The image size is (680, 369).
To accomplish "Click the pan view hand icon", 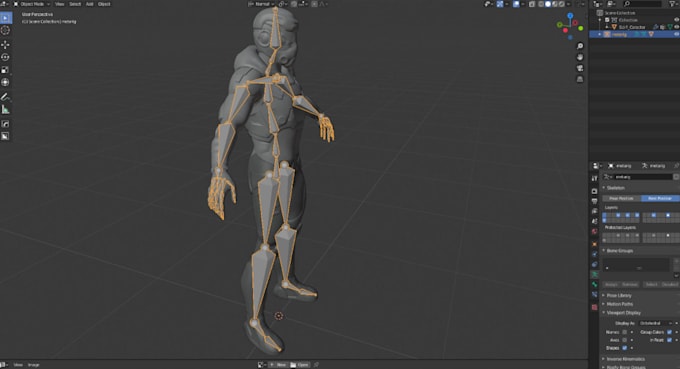I will point(580,57).
